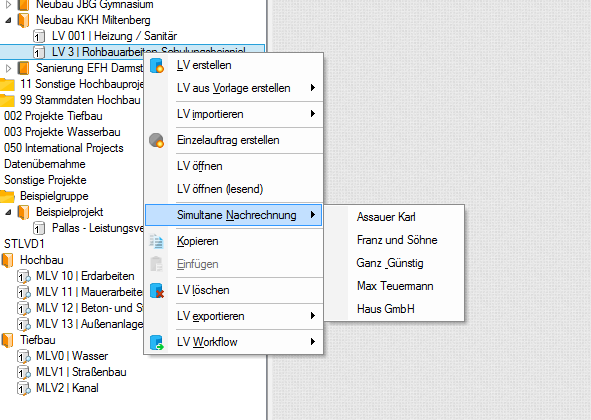Screen dimensions: 591x420
Task: Select MLV1 | Straßenbau row text
Action: click(x=81, y=372)
